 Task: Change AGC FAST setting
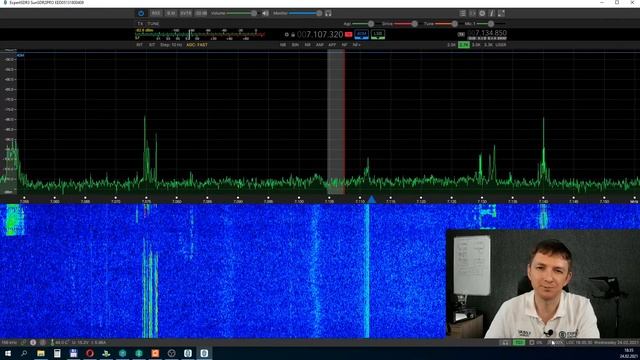[197, 45]
